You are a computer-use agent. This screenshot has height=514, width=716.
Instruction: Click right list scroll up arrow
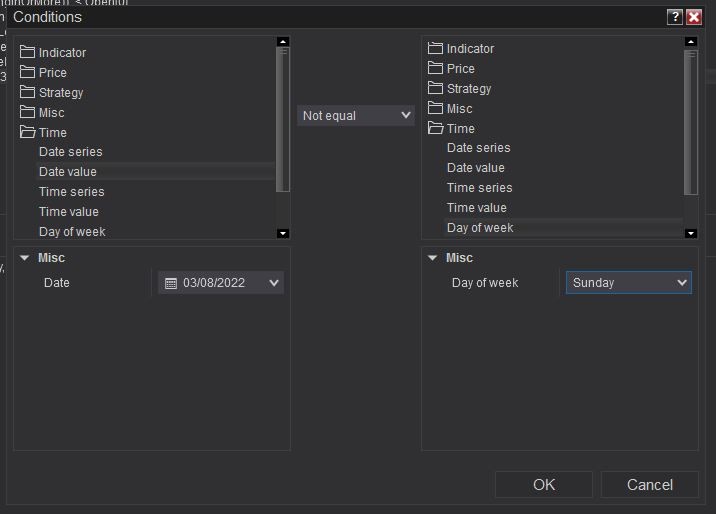(x=691, y=42)
